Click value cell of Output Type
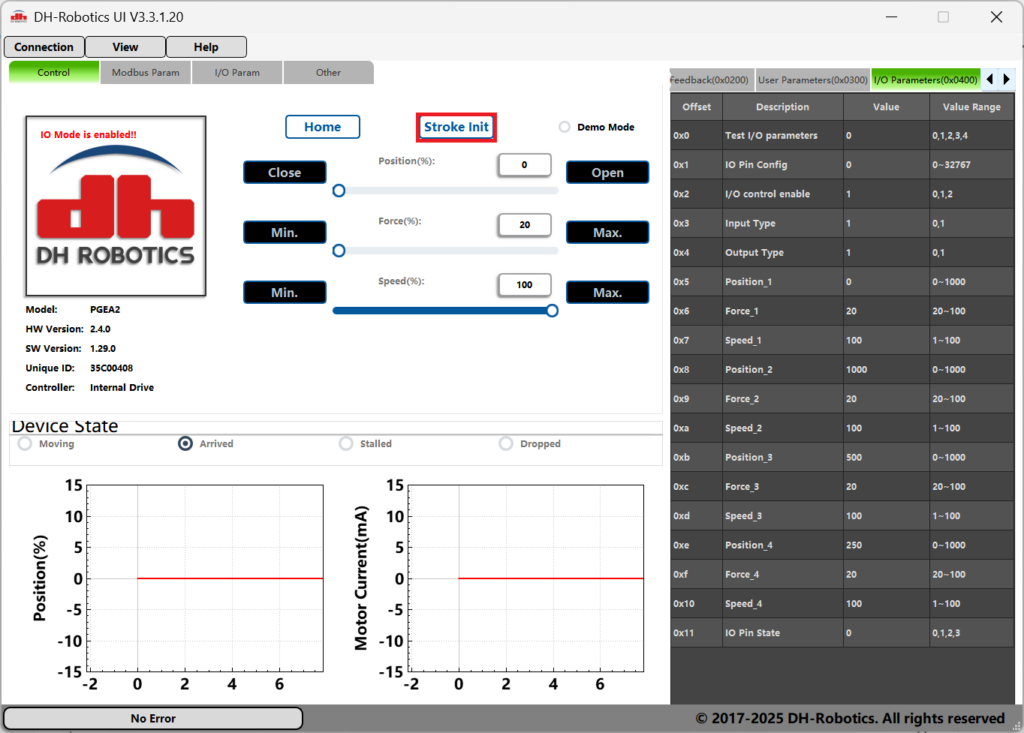 tap(886, 252)
